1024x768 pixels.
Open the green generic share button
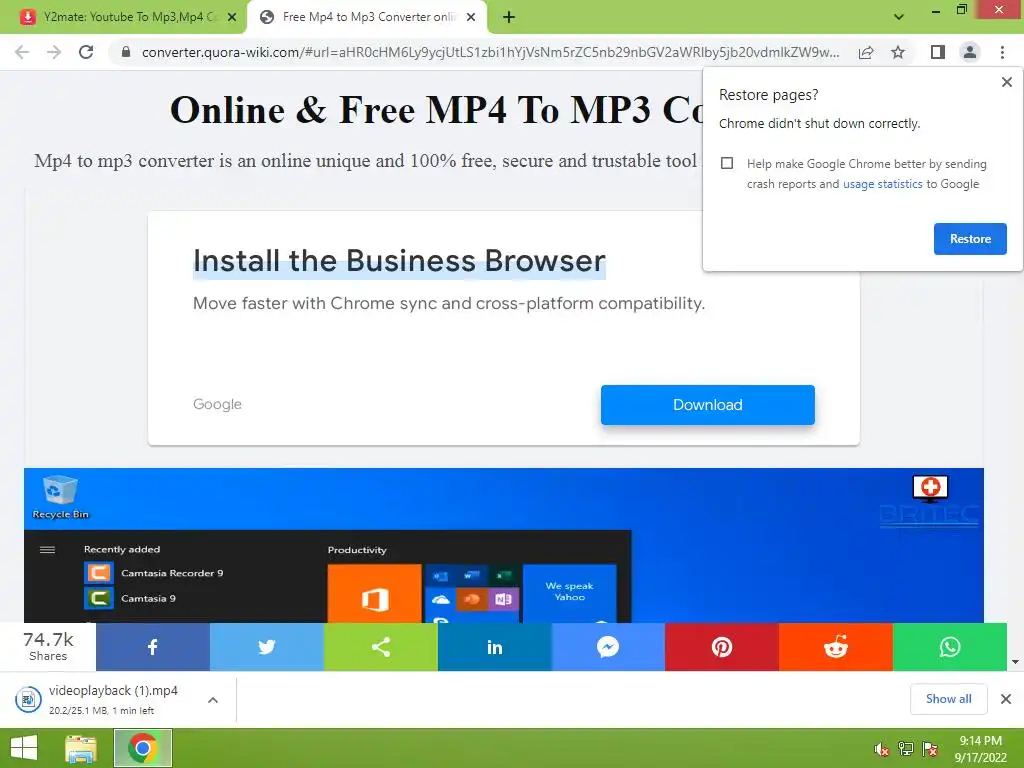point(381,647)
